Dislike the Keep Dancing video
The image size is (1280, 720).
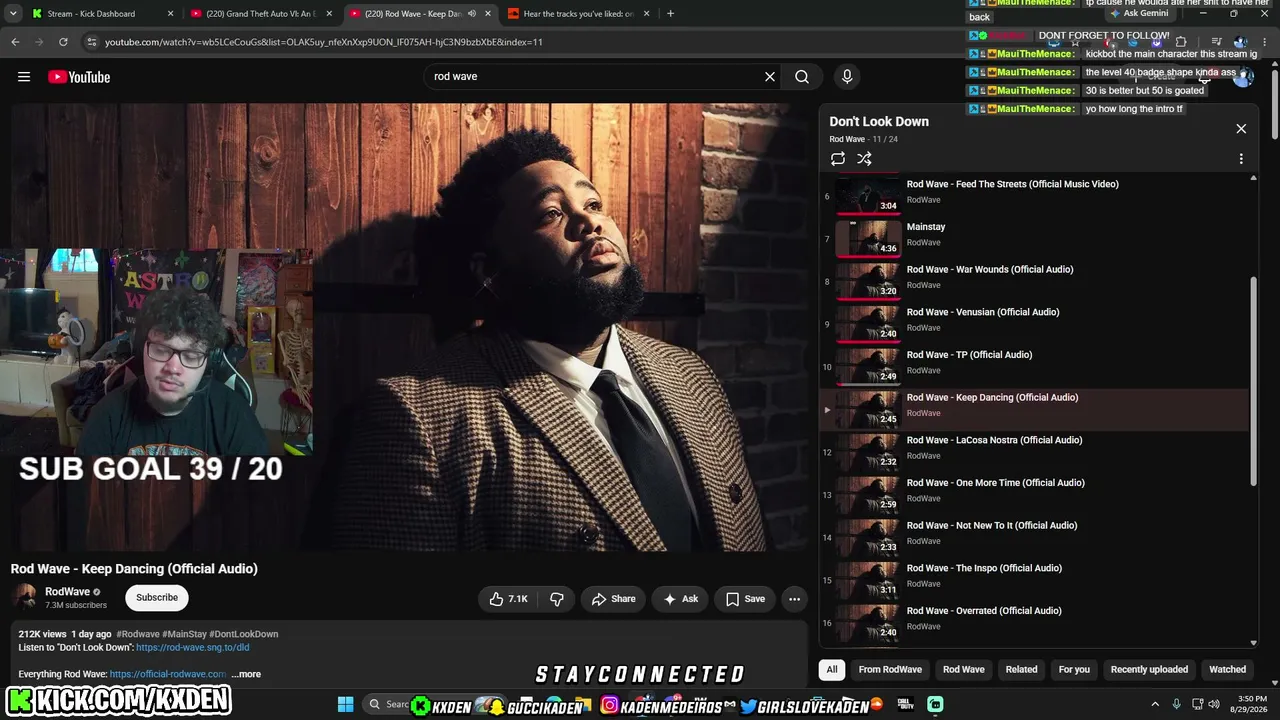pyautogui.click(x=557, y=599)
